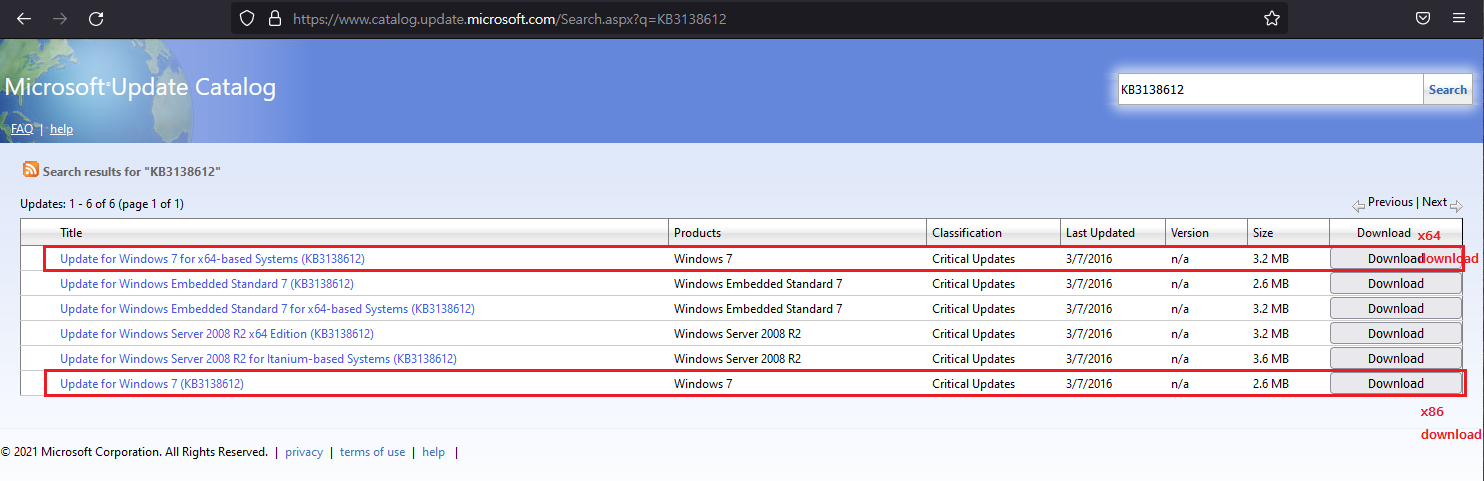Download the Windows 7 x64-based Systems update
Screen dimensions: 1484x481
click(1395, 259)
